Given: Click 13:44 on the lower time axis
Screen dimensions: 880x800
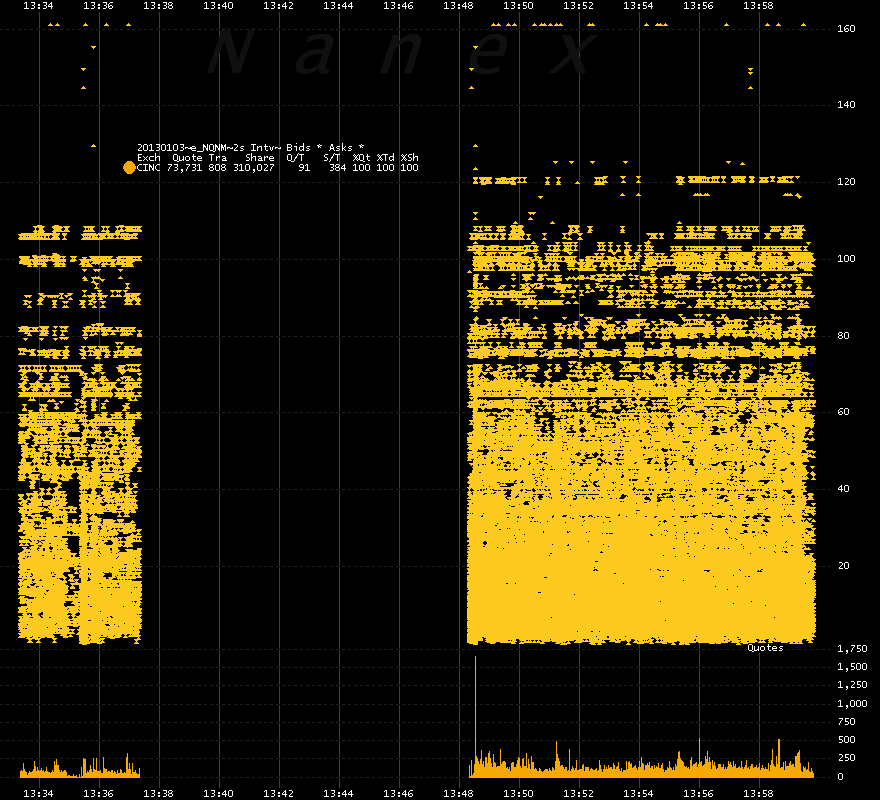Looking at the screenshot, I should [x=338, y=794].
